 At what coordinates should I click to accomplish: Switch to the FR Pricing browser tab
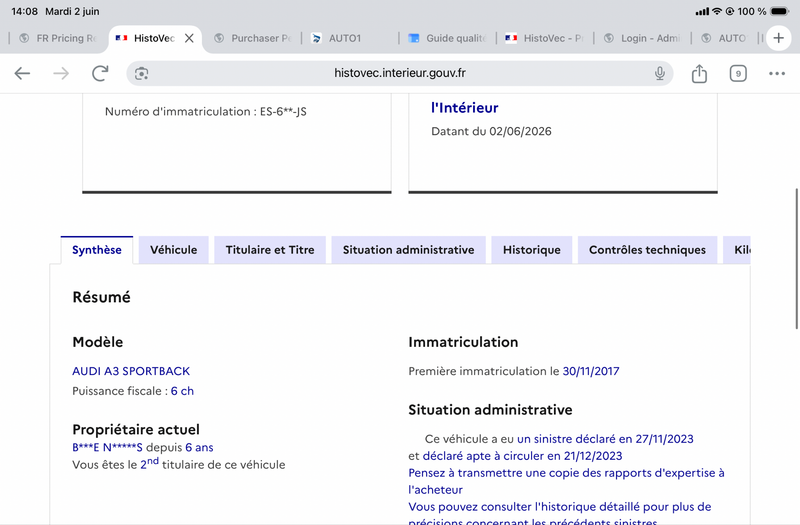pos(58,38)
